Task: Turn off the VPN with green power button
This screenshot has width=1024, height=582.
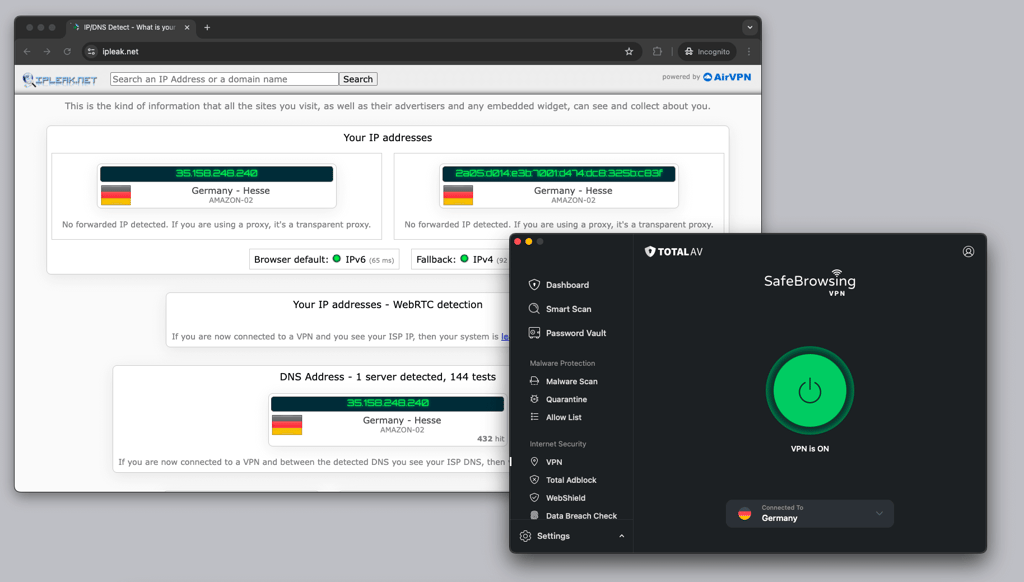Action: click(810, 391)
